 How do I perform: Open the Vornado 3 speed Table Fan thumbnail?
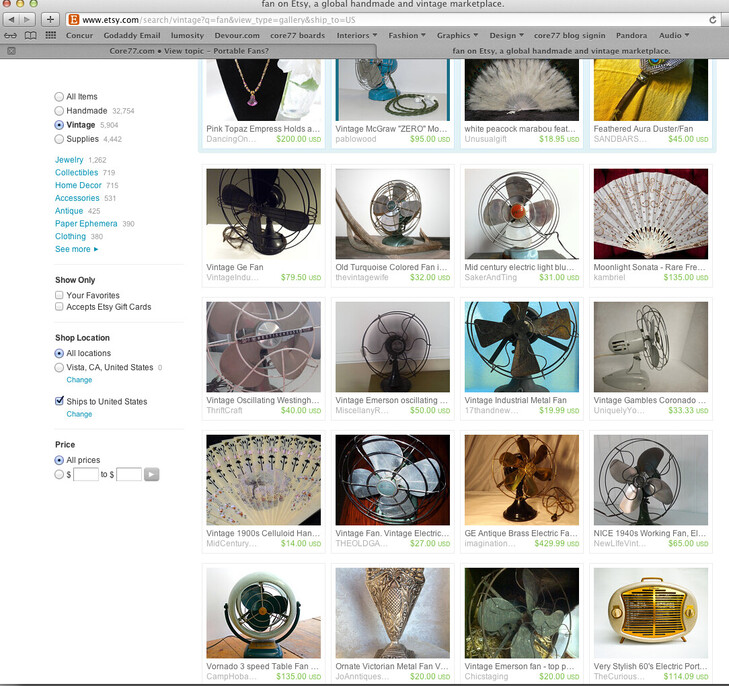(264, 613)
